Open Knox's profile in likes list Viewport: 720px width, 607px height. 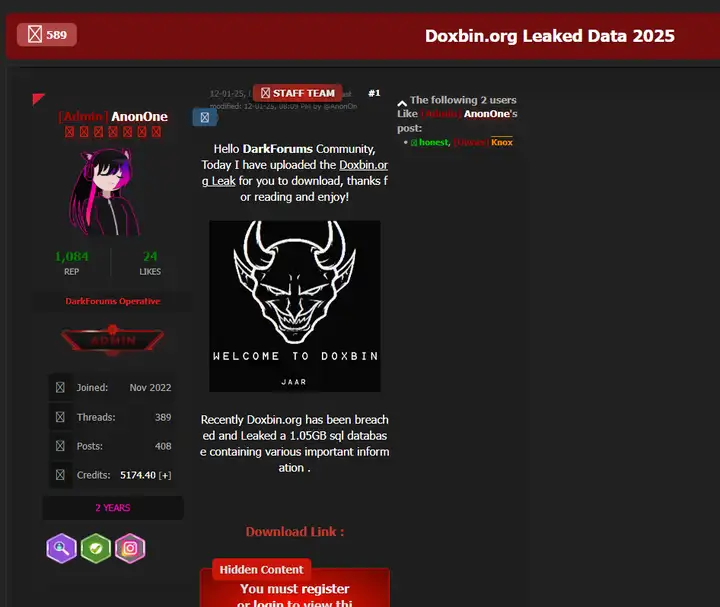coord(501,142)
